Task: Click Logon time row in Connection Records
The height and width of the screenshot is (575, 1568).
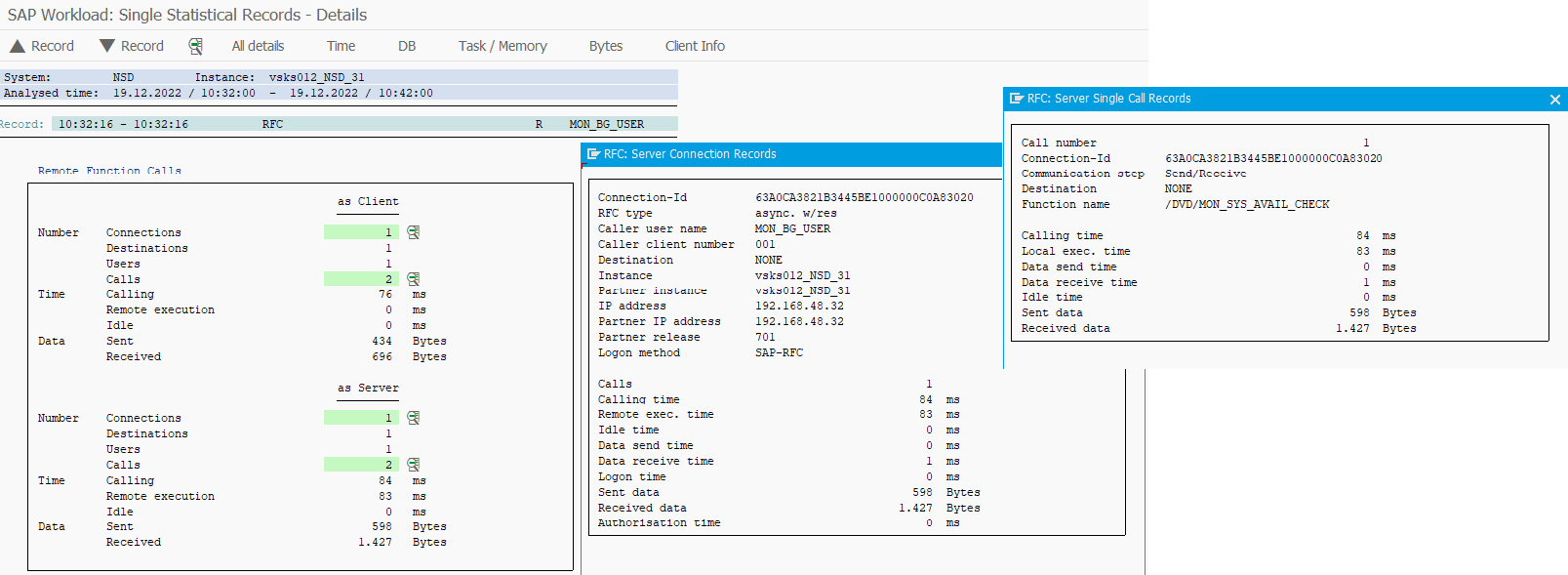Action: (x=779, y=476)
